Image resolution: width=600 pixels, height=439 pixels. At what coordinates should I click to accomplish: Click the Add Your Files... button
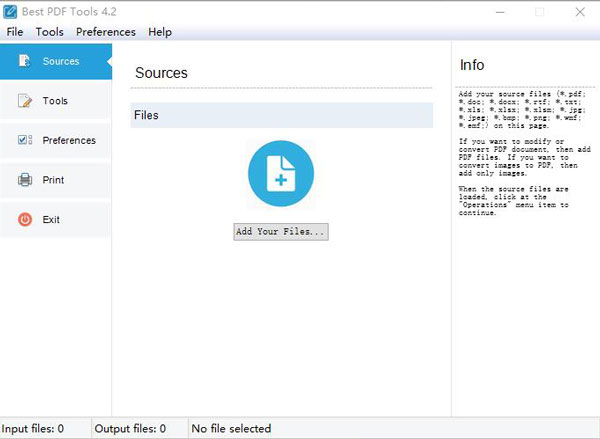click(x=281, y=232)
